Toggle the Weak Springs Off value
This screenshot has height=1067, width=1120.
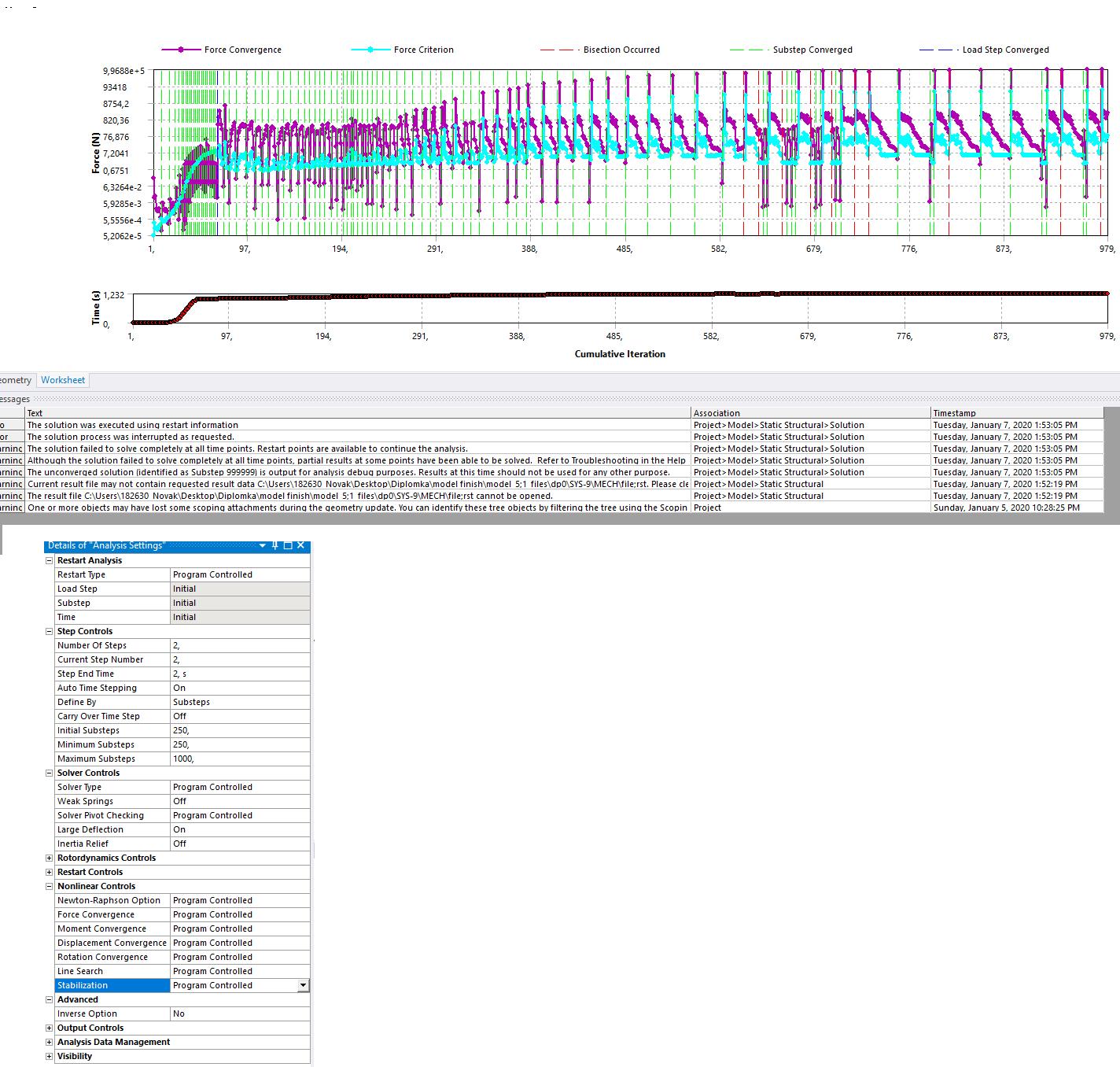click(240, 801)
